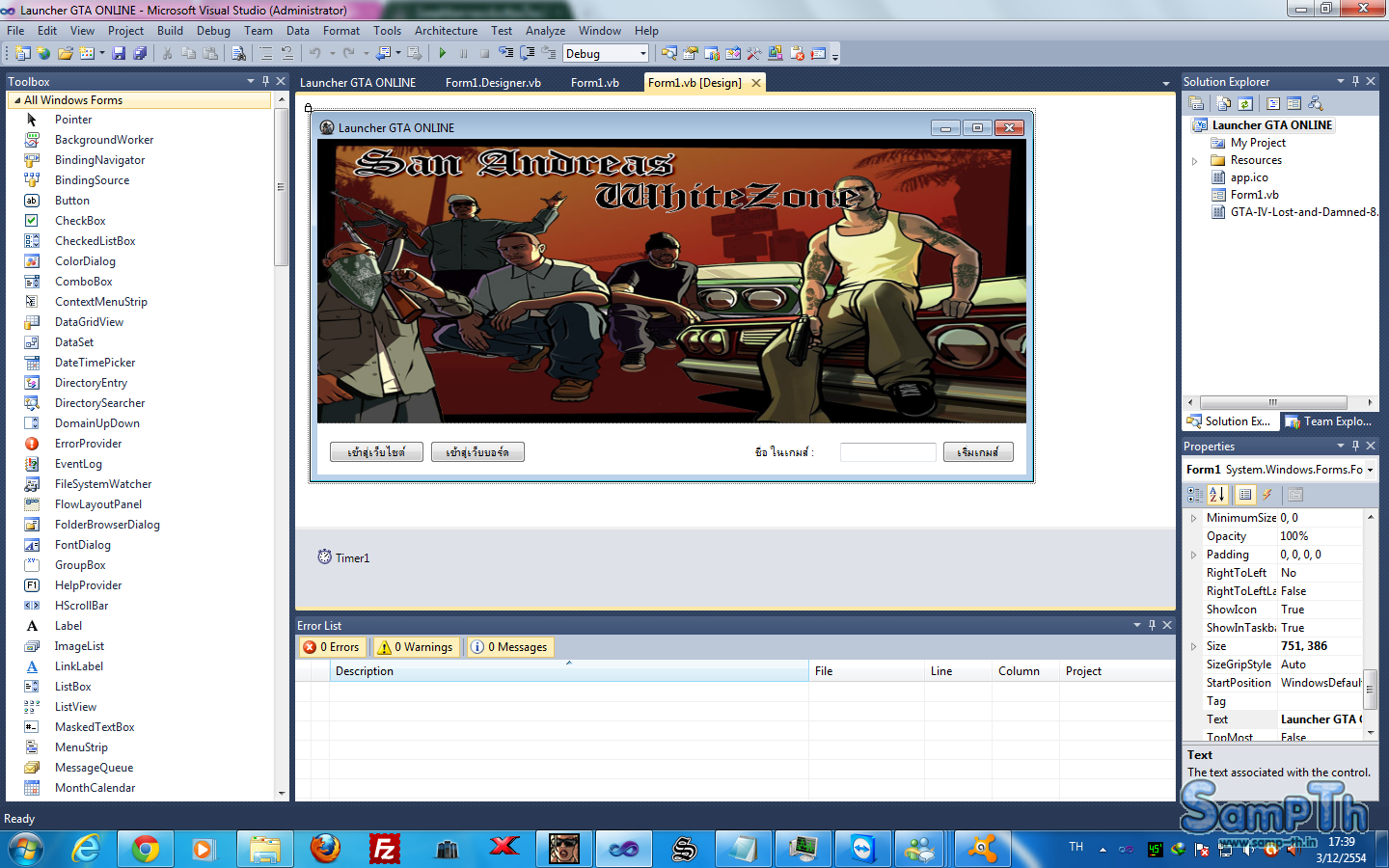The image size is (1389, 868).
Task: Toggle the 0 Errors filter
Action: (x=331, y=647)
